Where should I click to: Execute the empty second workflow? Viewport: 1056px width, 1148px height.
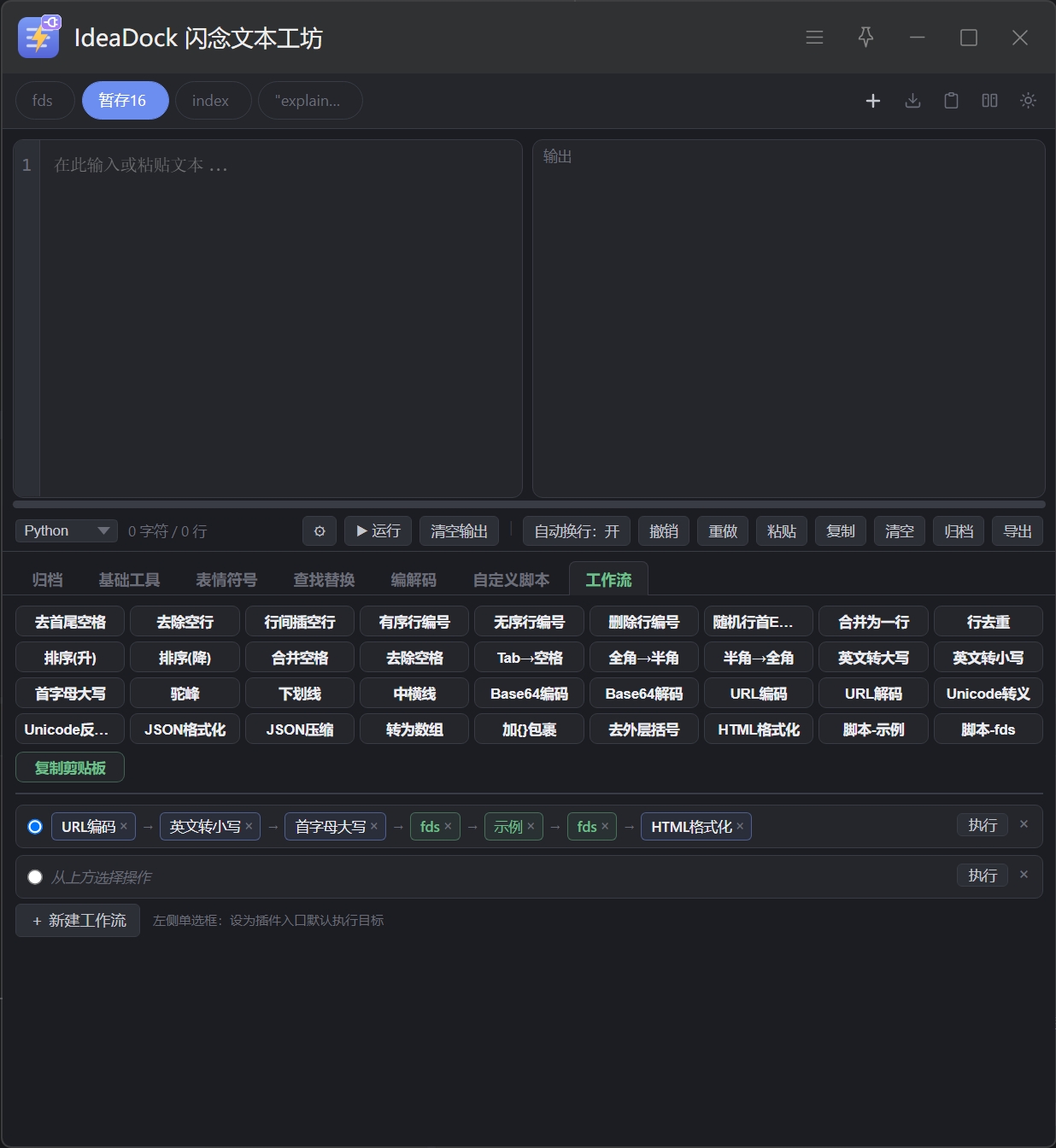pos(983,876)
